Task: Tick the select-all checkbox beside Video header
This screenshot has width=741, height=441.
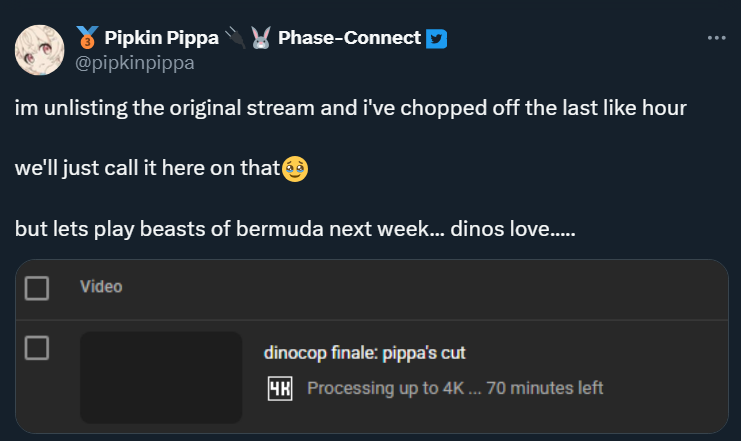Action: tap(37, 288)
